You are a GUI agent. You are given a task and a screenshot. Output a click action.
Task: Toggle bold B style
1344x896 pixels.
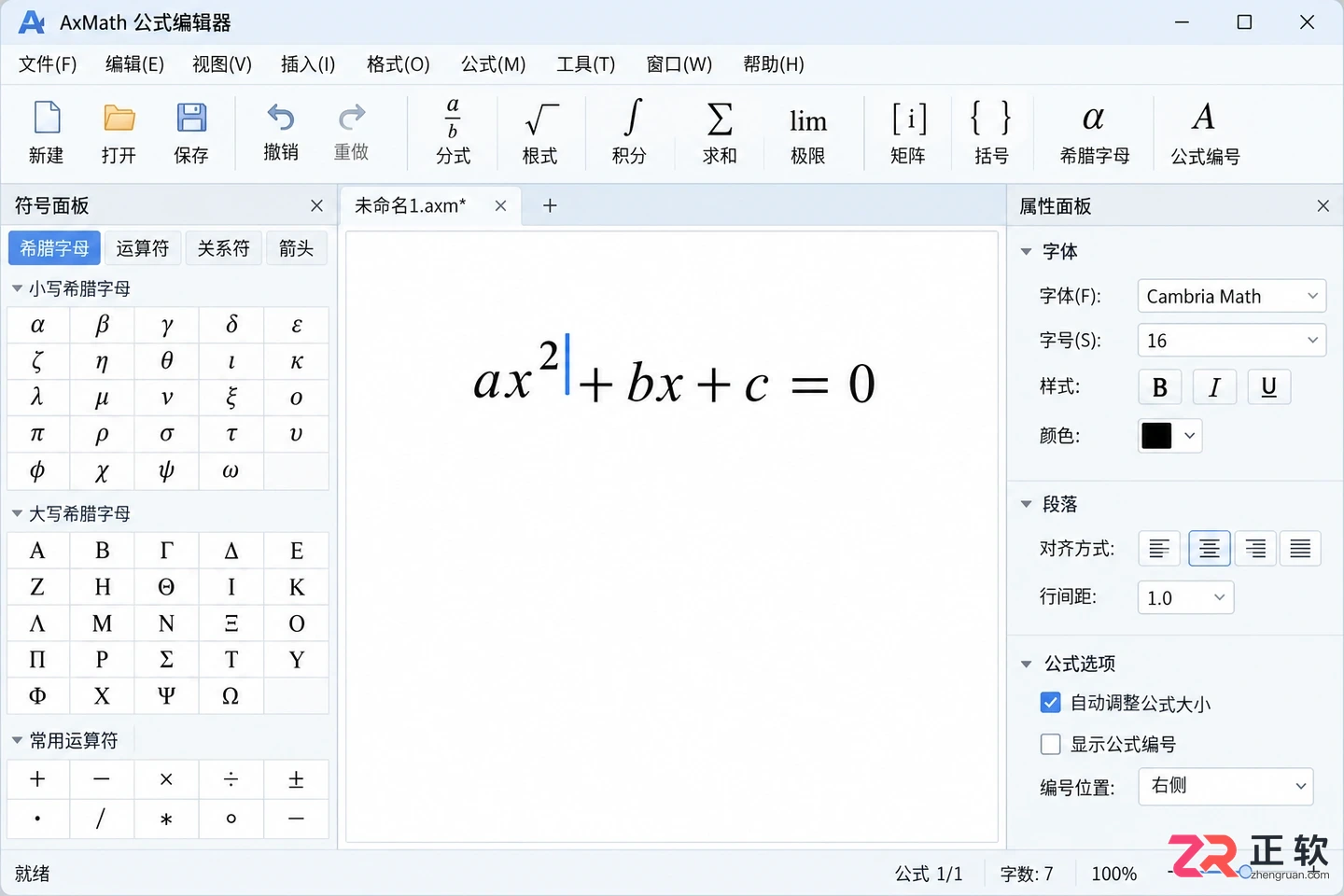1160,386
